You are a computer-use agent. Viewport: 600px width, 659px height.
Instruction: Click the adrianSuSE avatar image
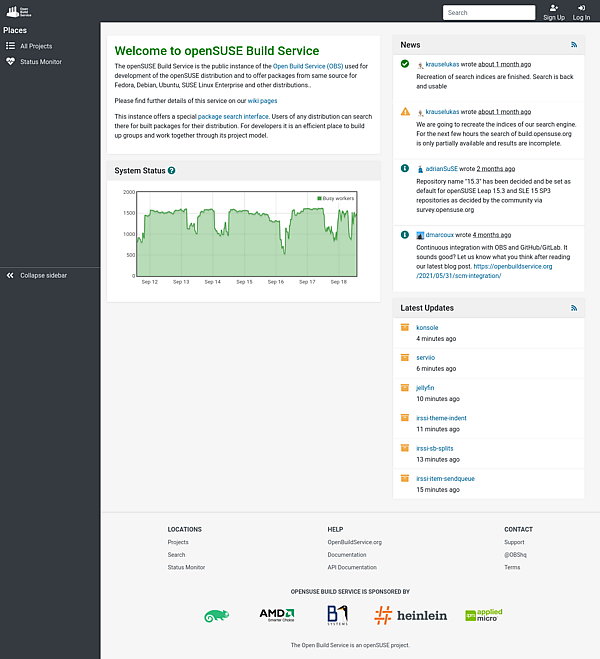tap(420, 169)
